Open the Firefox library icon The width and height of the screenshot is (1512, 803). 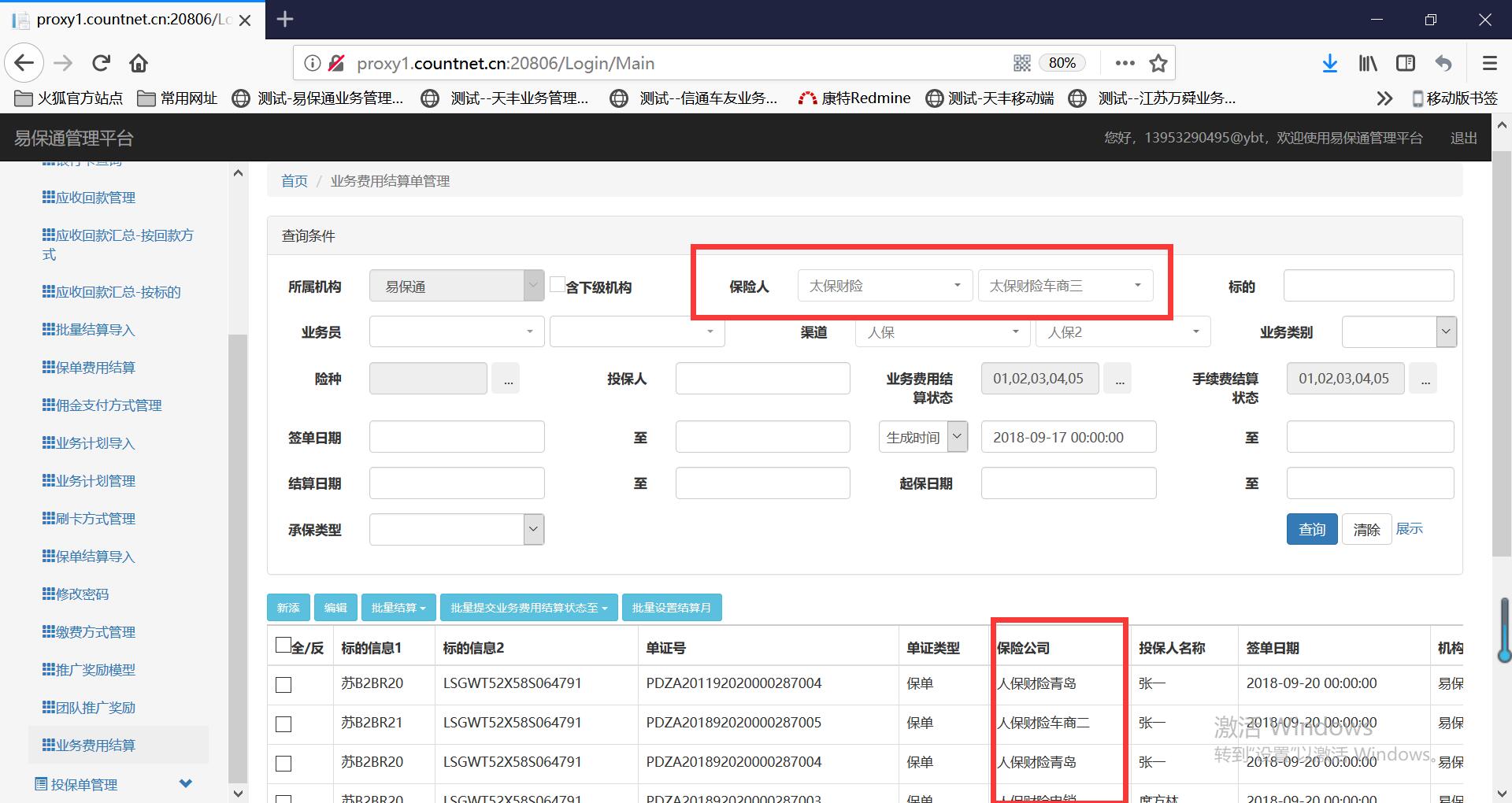pos(1368,63)
